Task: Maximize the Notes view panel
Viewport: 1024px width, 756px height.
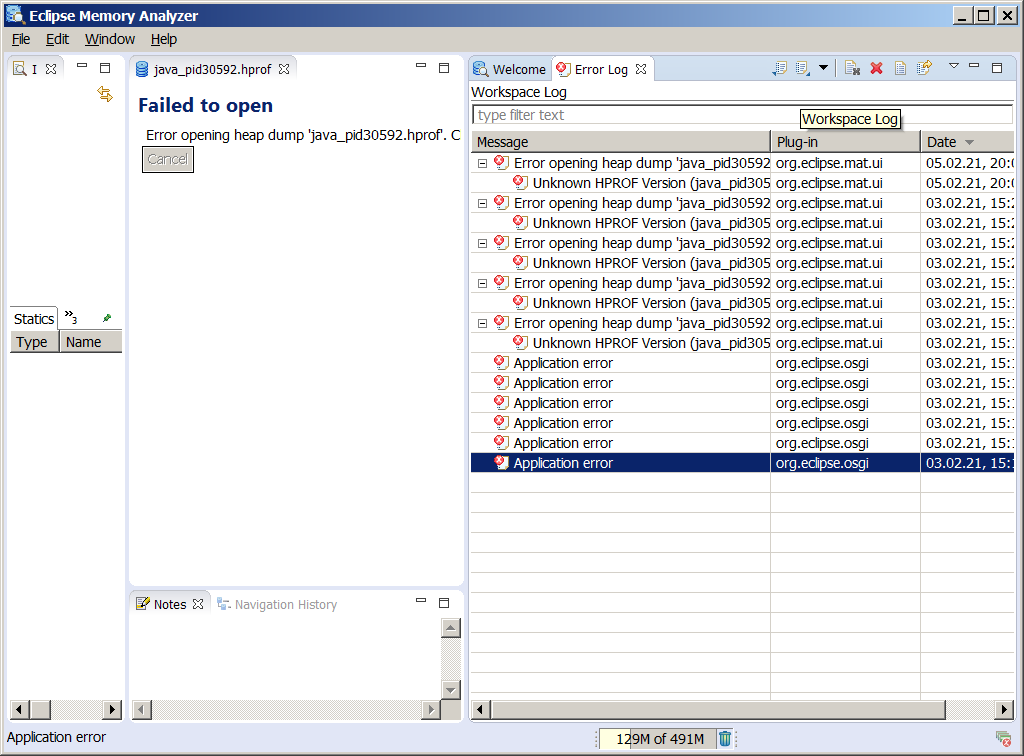Action: (x=444, y=603)
